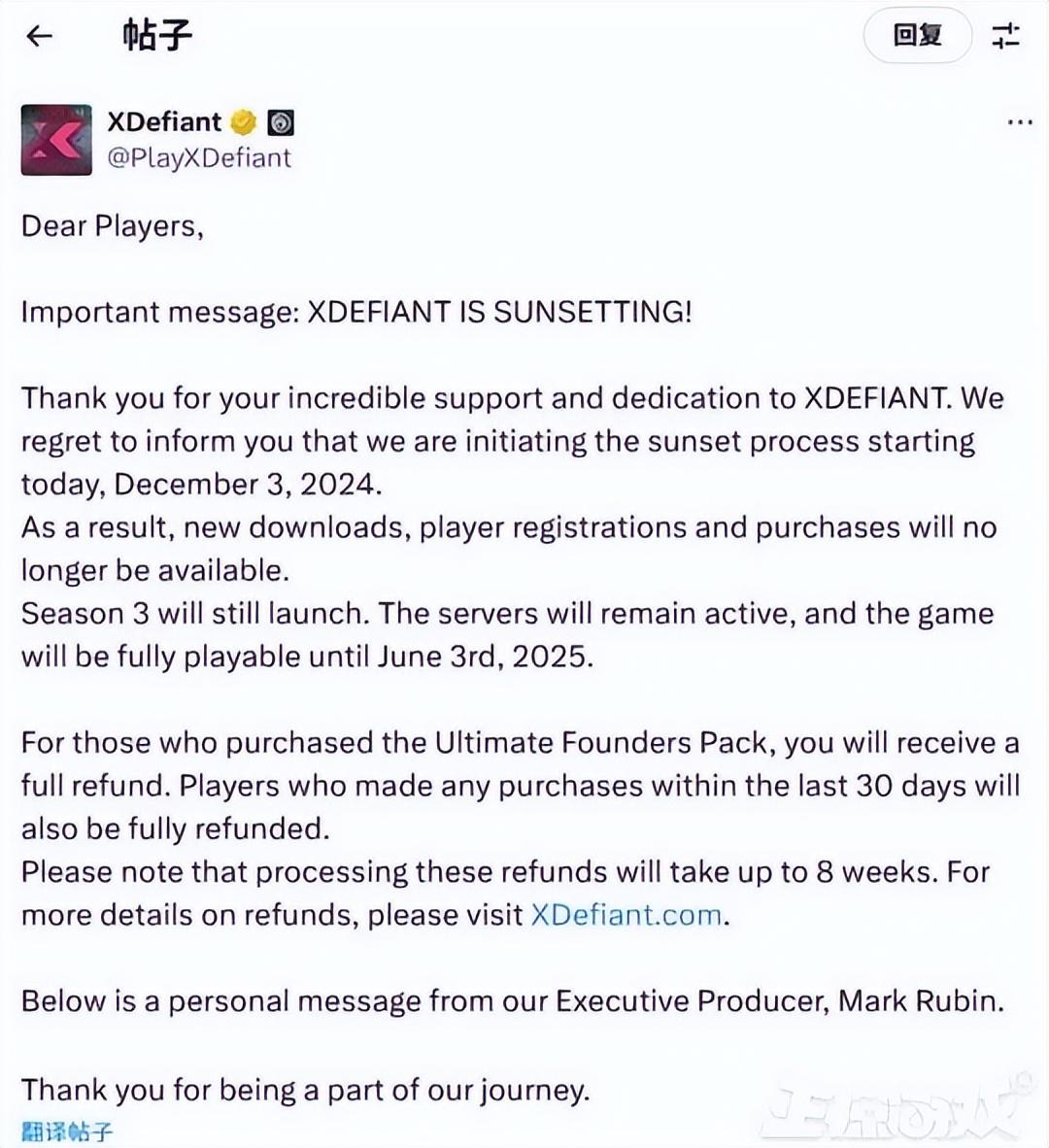The height and width of the screenshot is (1148, 1049).
Task: Open the reply filter sliders icon
Action: 1005,37
